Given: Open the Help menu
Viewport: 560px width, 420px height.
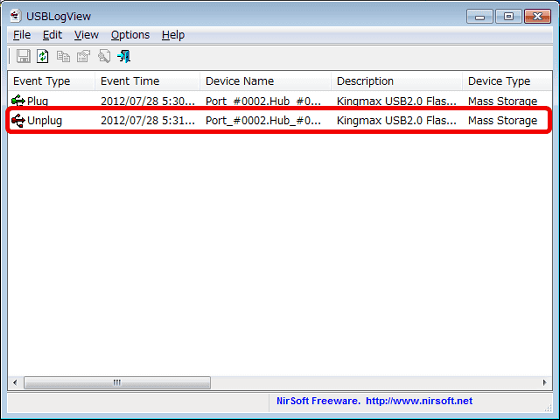Looking at the screenshot, I should (173, 35).
